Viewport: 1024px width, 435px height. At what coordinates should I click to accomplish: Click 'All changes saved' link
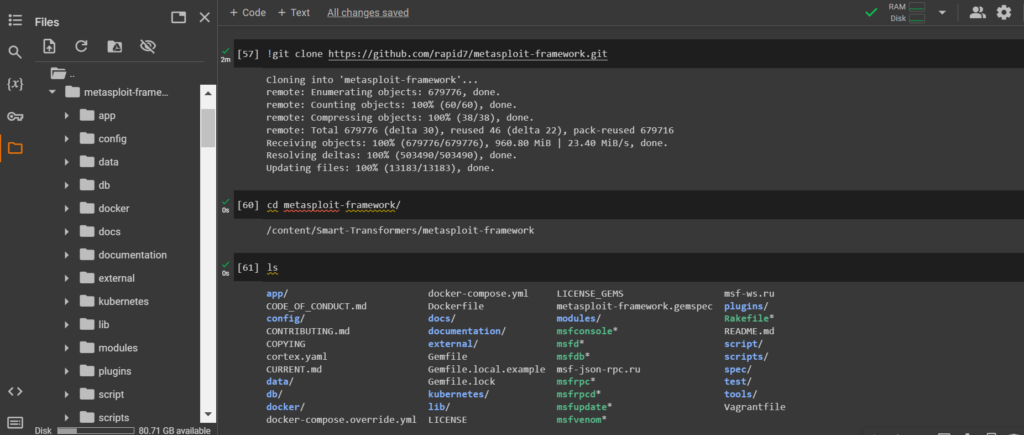pyautogui.click(x=368, y=12)
